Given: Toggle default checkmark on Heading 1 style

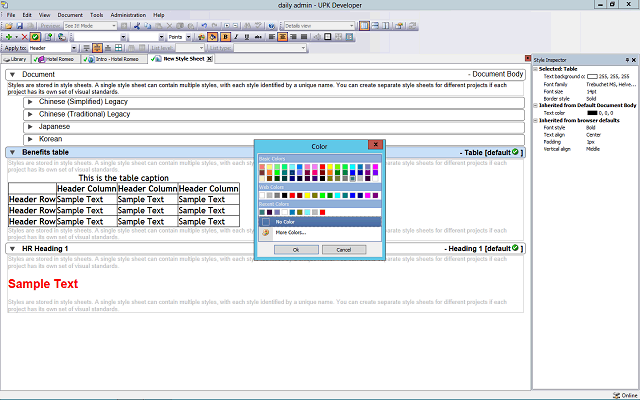Looking at the screenshot, I should (x=516, y=248).
